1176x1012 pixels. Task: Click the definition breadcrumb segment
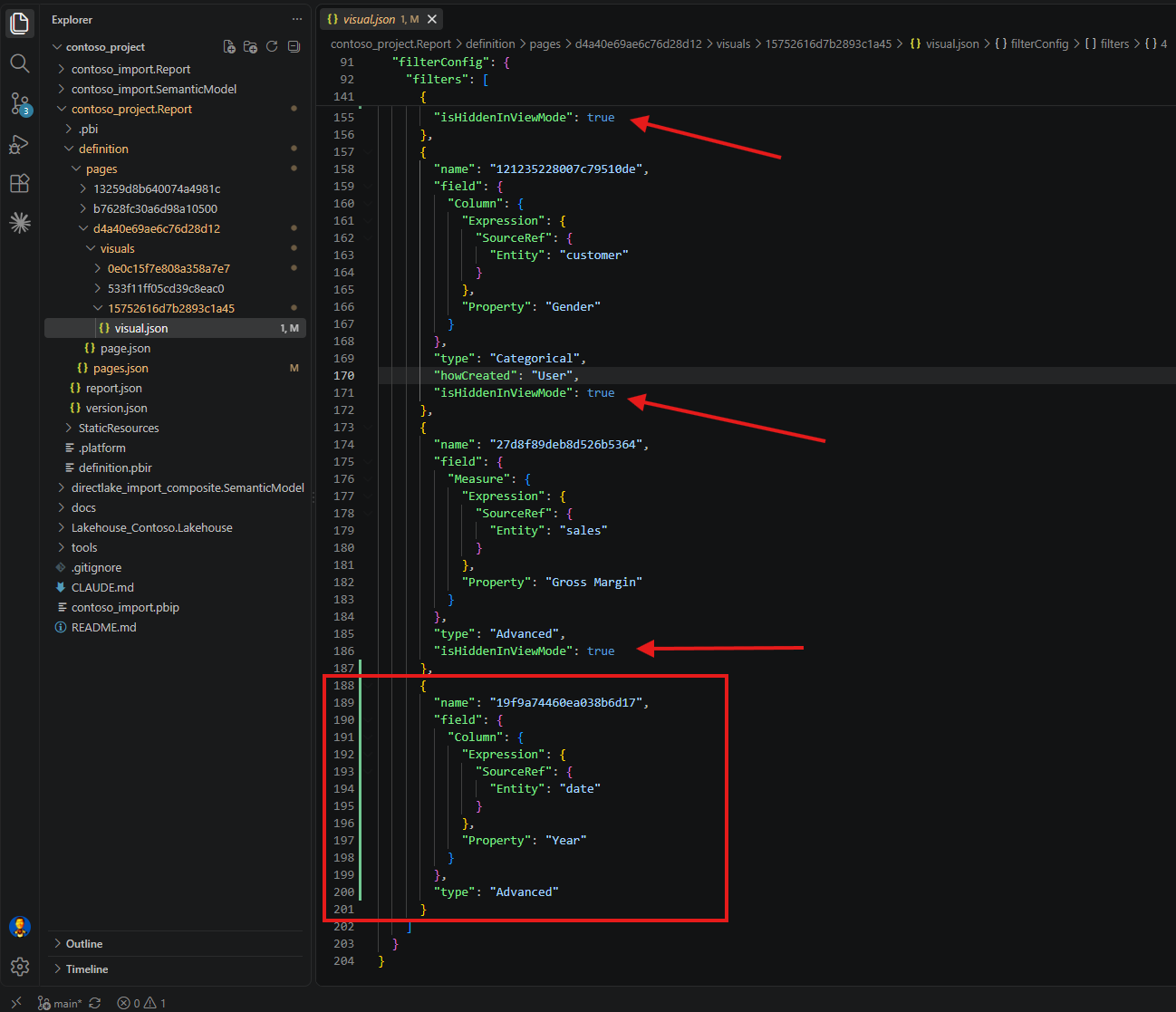490,43
